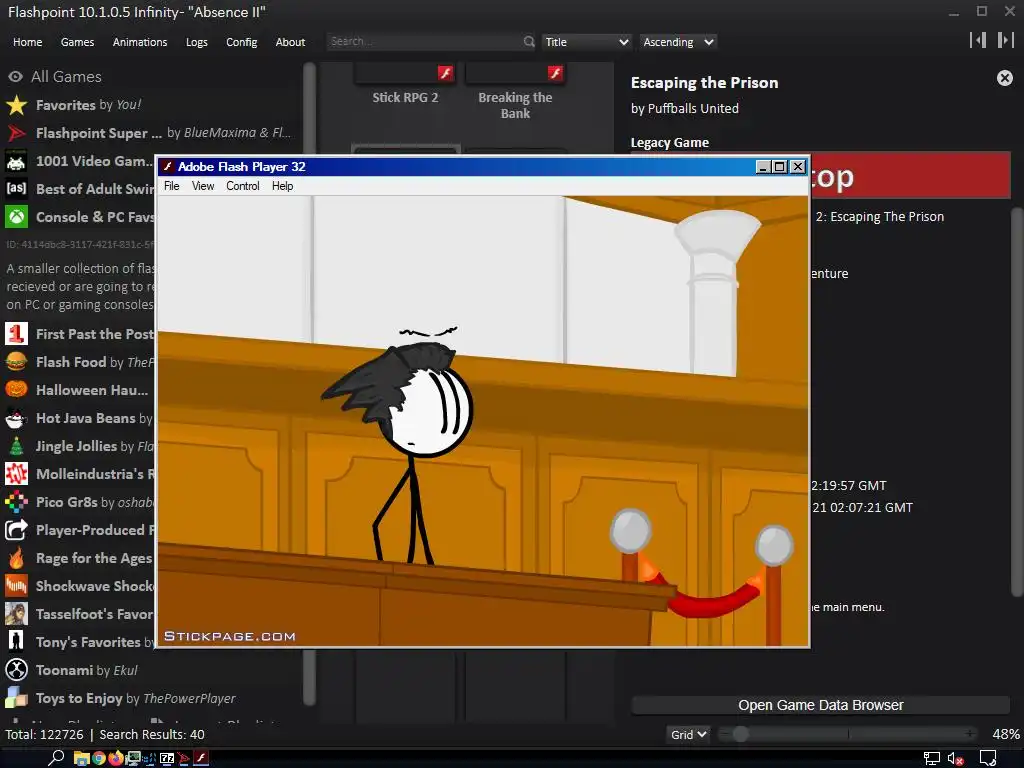Open File menu in Adobe Flash Player
This screenshot has height=768, width=1024.
(172, 186)
